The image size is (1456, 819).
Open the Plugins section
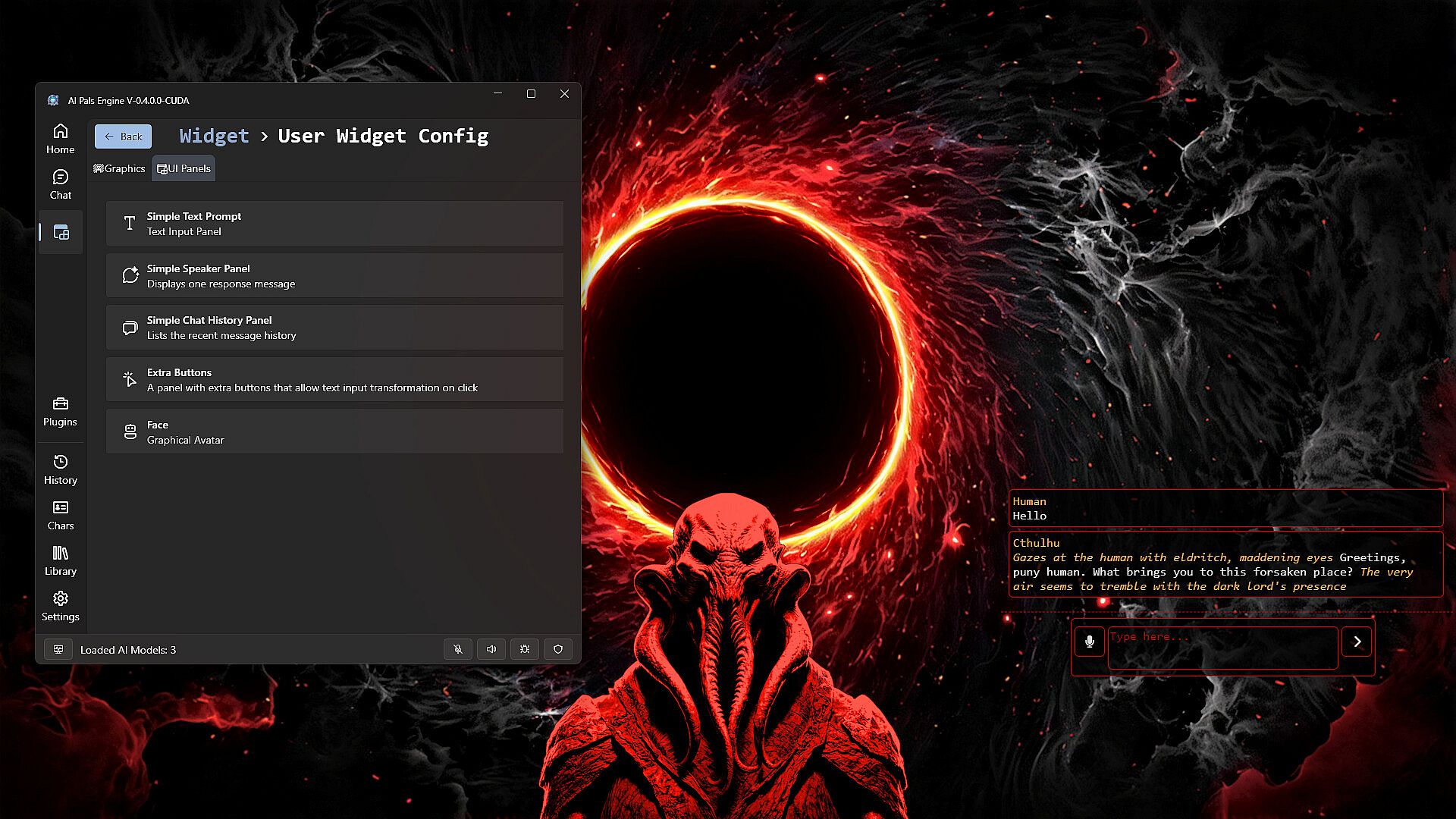tap(61, 411)
